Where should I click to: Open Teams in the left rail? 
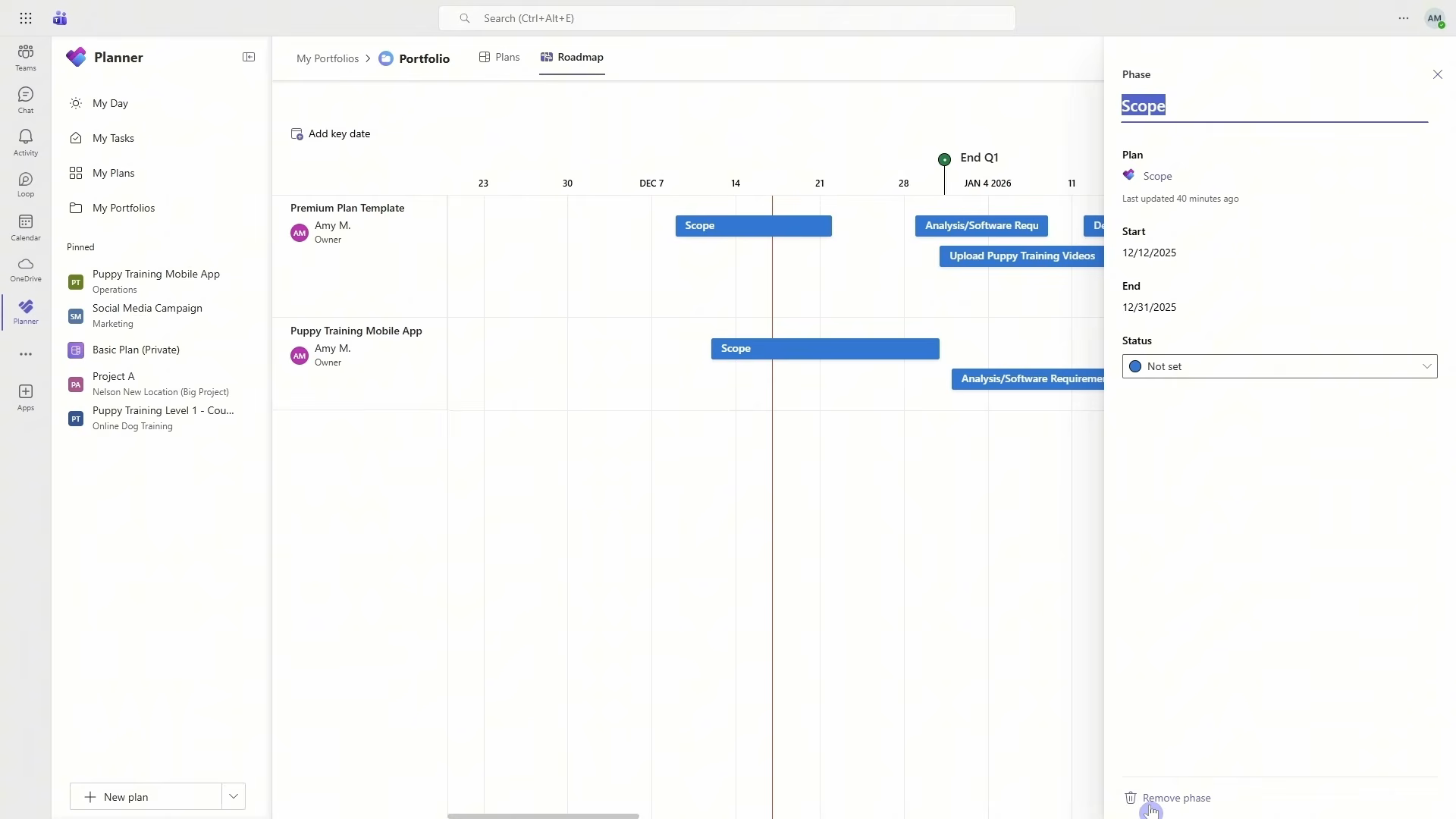click(26, 58)
